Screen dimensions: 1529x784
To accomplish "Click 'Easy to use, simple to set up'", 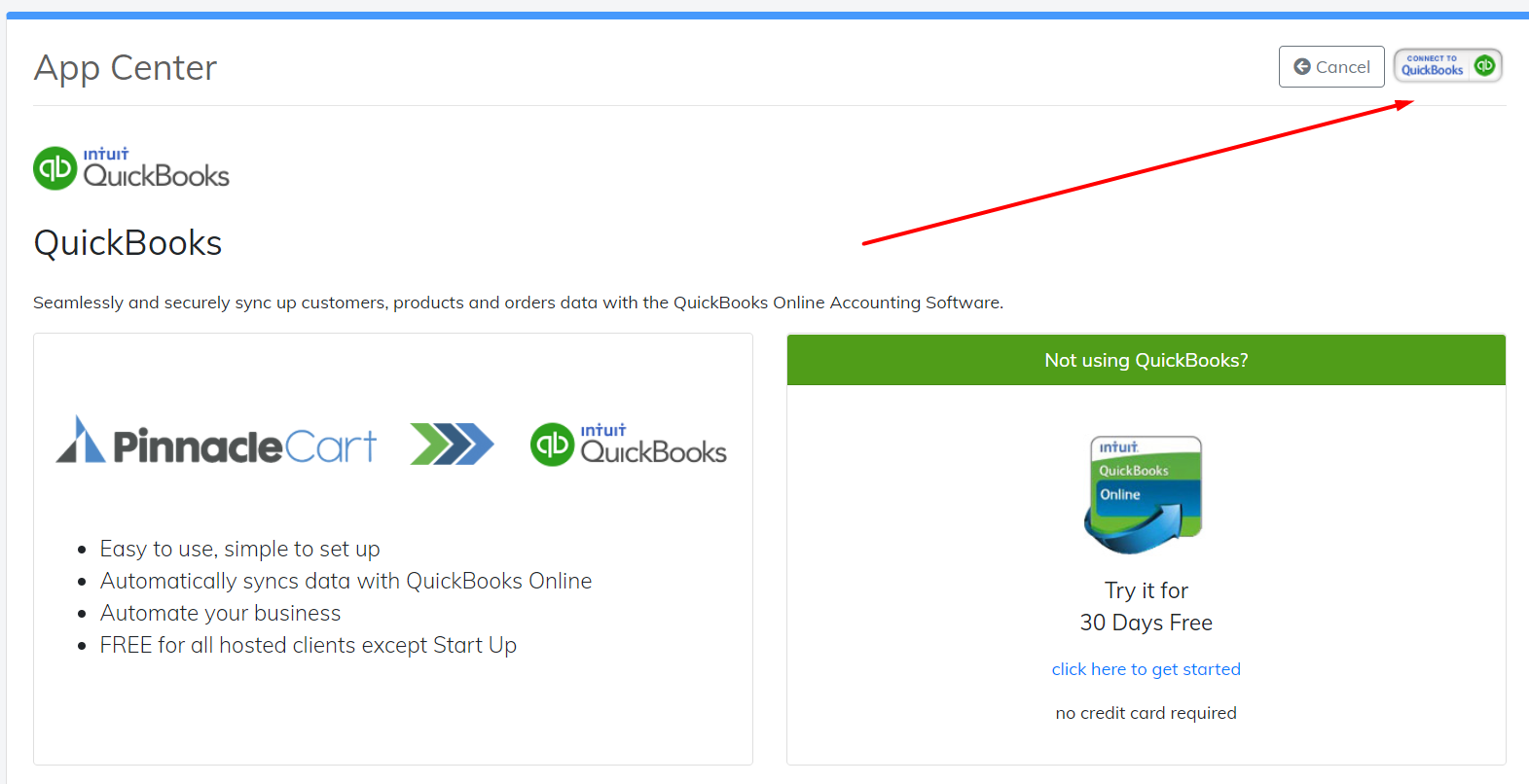I will [239, 549].
